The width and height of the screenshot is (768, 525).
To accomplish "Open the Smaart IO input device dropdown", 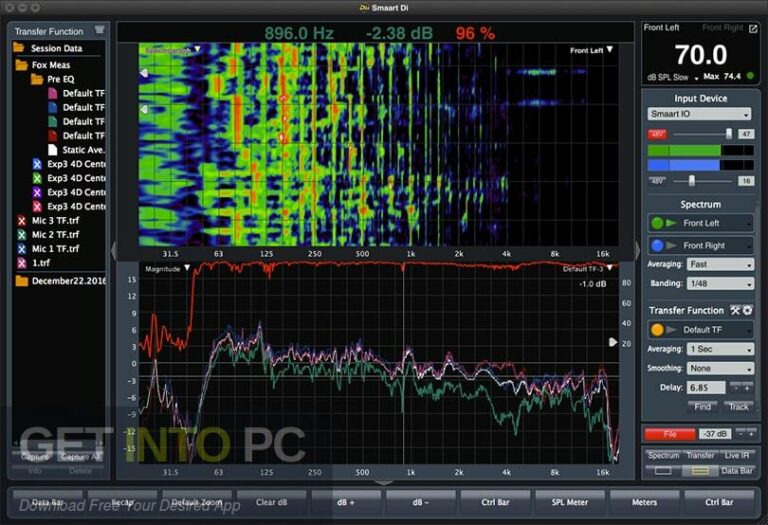I will [699, 114].
